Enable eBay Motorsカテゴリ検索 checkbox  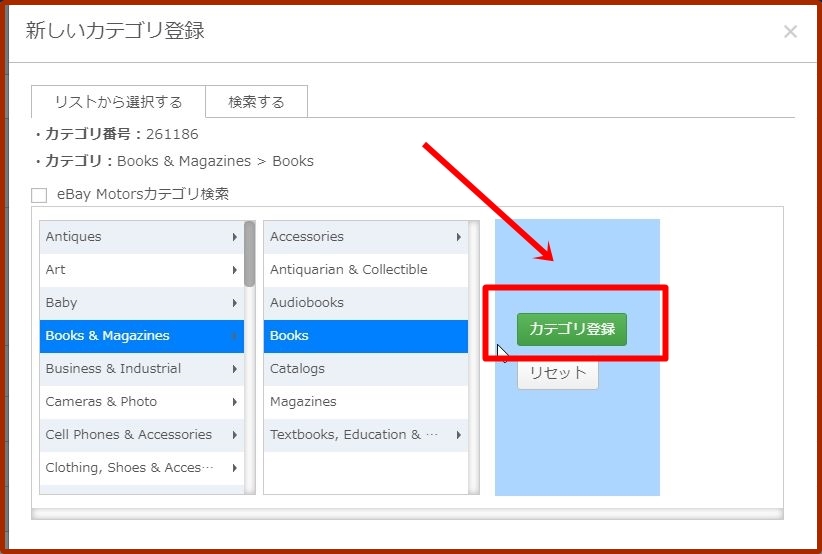[39, 195]
